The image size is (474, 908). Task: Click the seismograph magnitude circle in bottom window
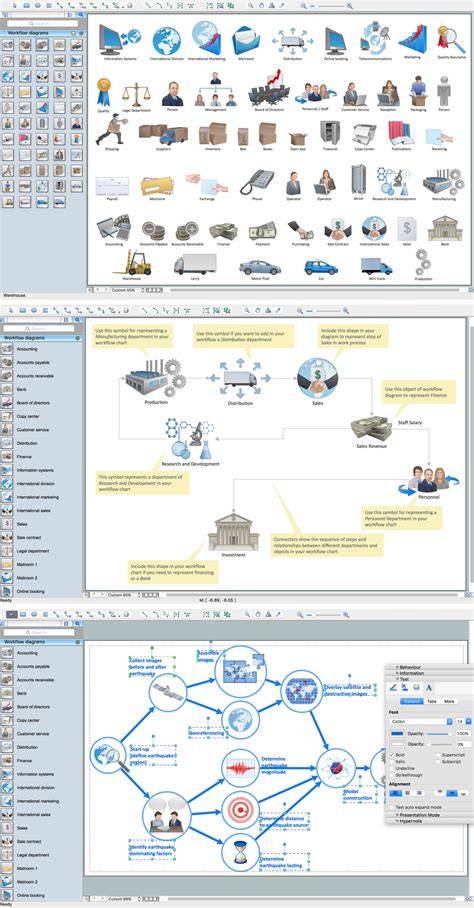pos(240,768)
